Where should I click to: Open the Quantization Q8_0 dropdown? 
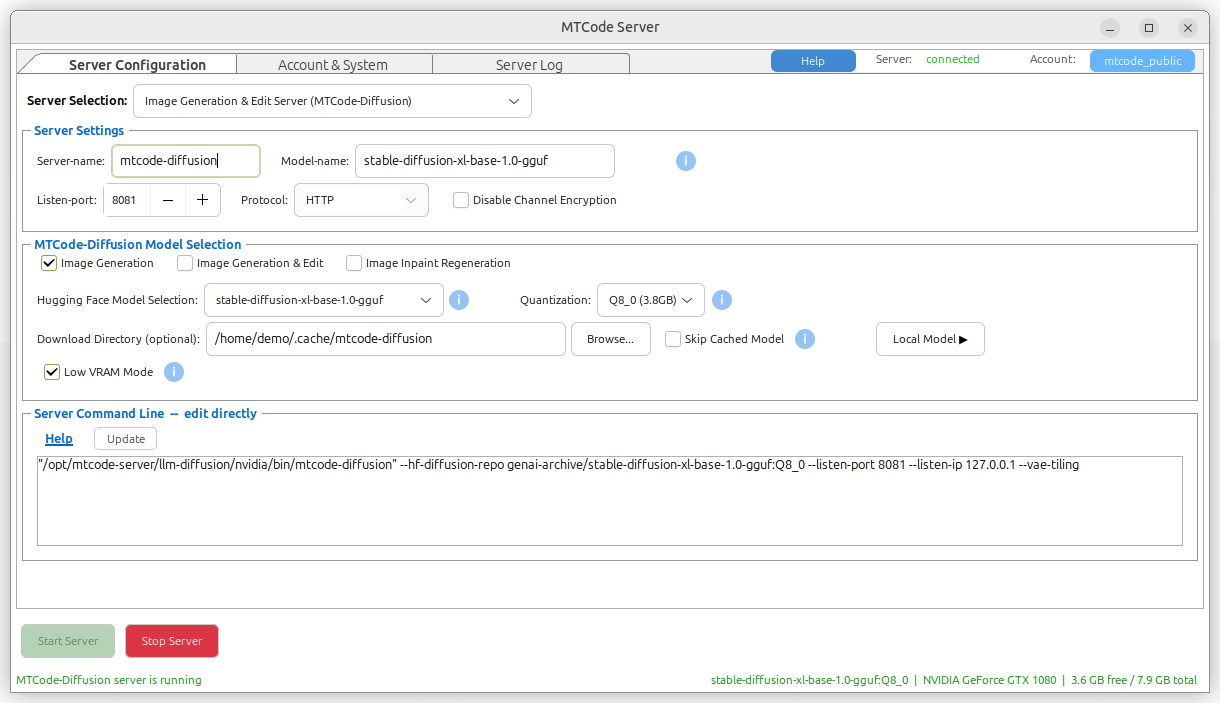[x=651, y=300]
